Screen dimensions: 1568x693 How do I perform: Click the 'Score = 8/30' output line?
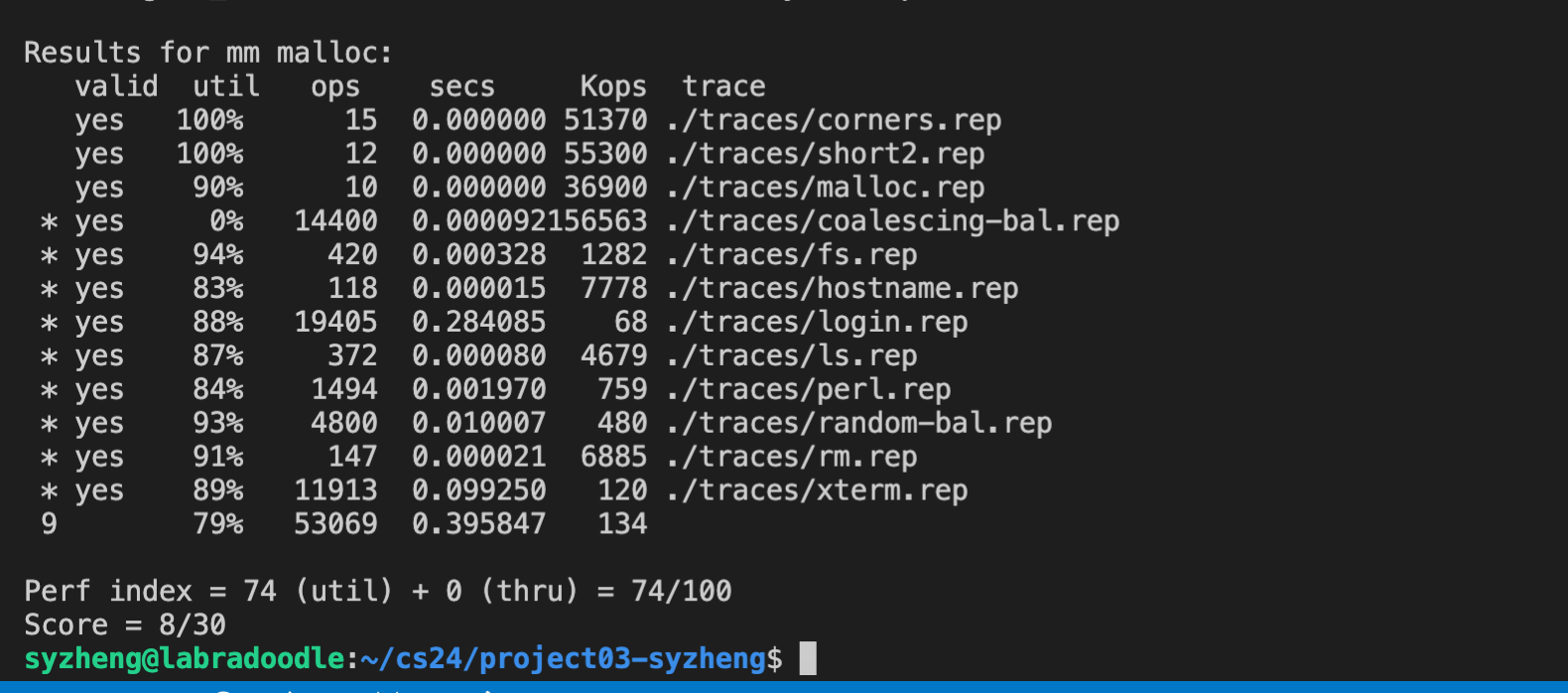click(125, 624)
